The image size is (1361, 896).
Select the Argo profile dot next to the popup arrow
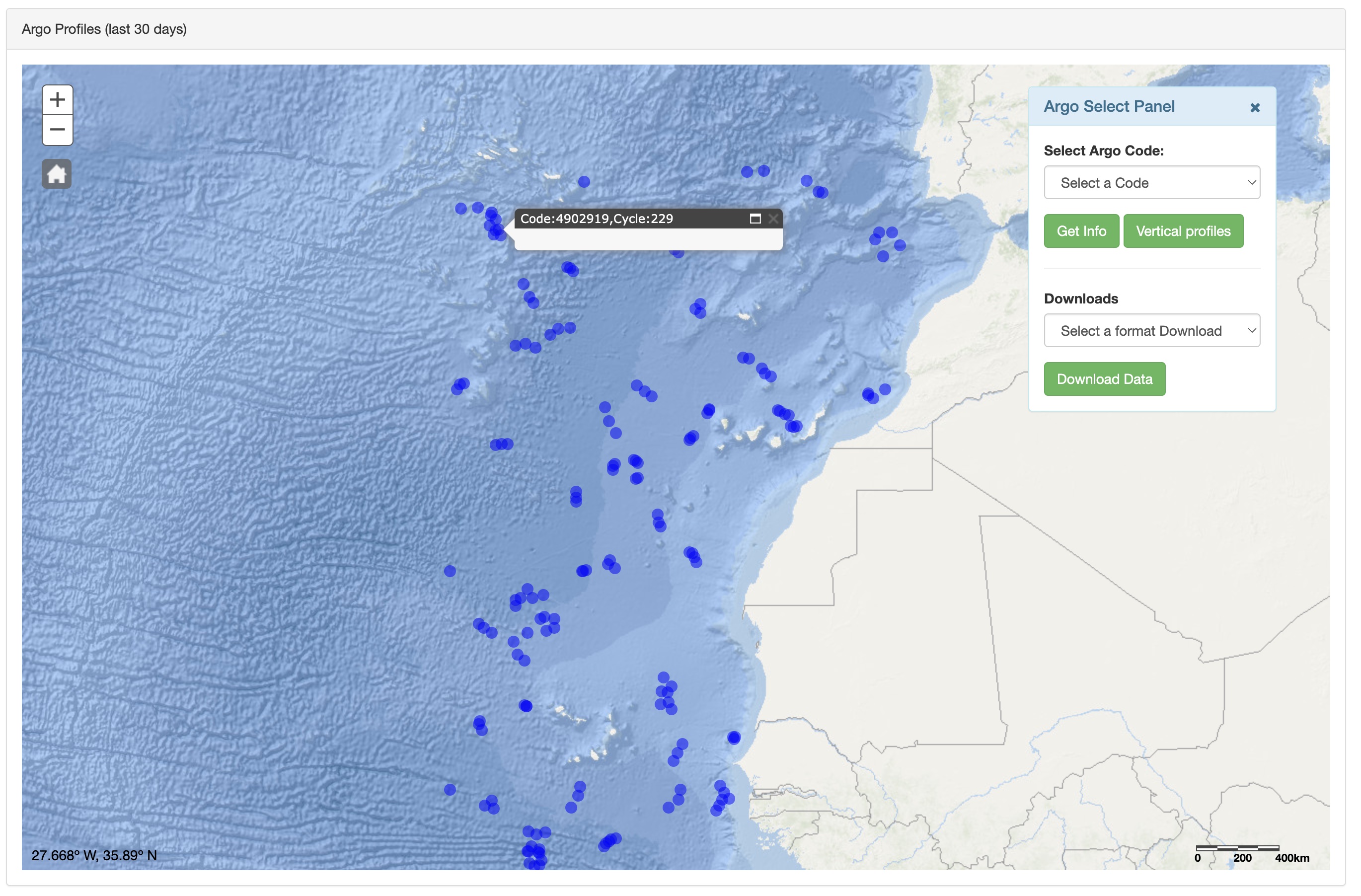tap(498, 230)
